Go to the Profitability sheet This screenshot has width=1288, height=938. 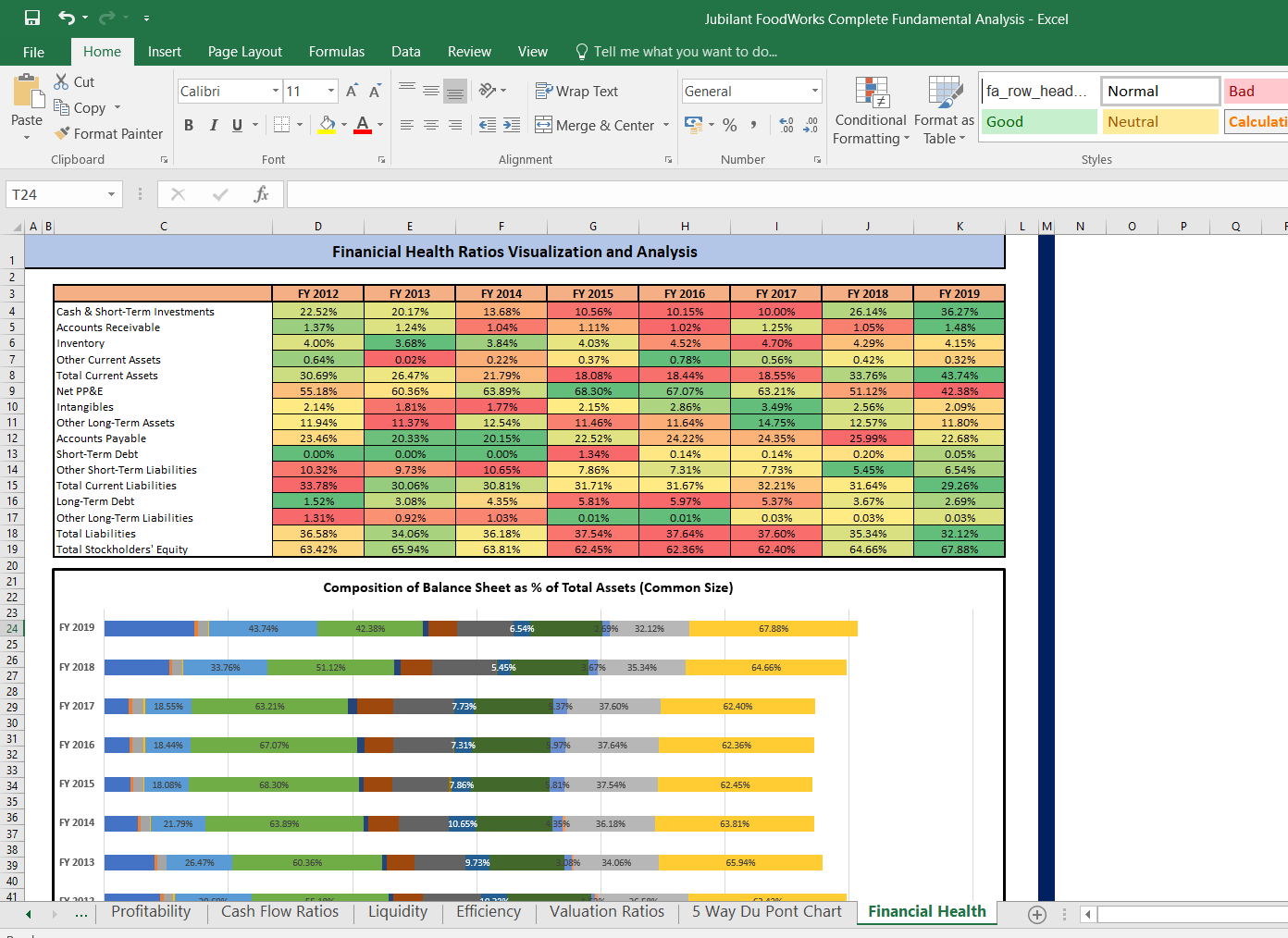pyautogui.click(x=151, y=911)
